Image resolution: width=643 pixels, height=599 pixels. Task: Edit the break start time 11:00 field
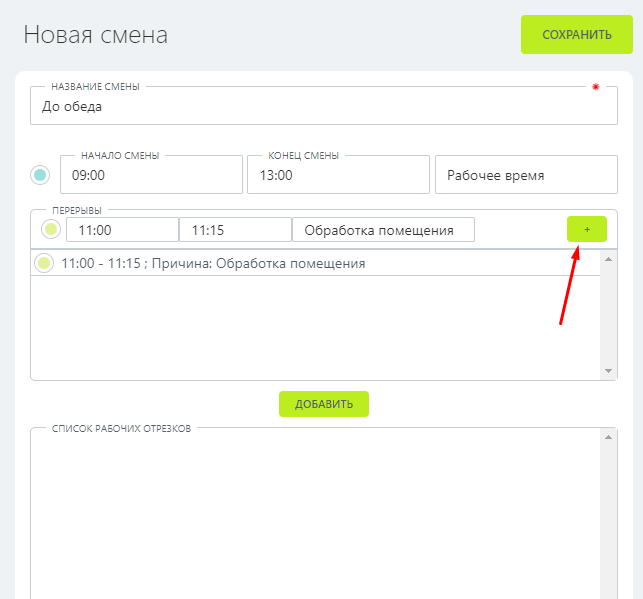click(122, 230)
